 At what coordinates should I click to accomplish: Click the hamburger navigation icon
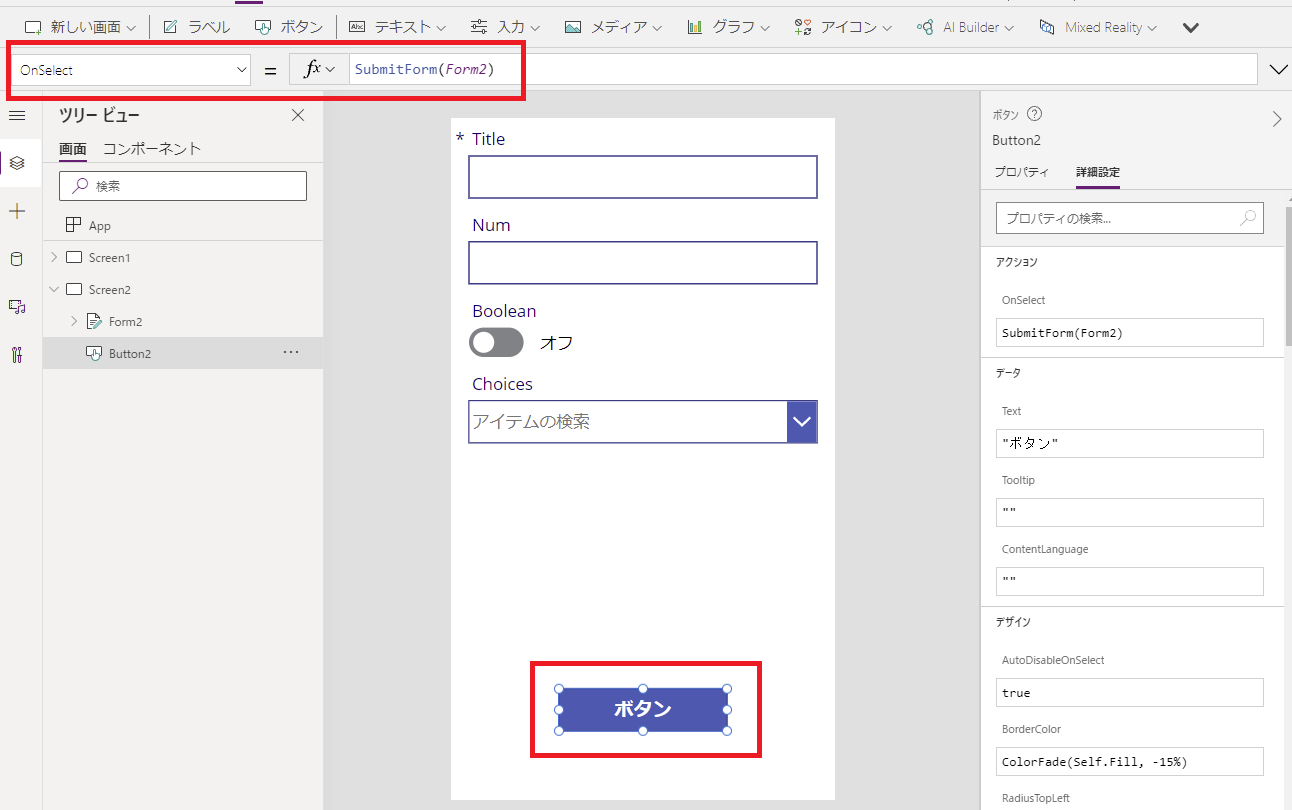(x=17, y=115)
